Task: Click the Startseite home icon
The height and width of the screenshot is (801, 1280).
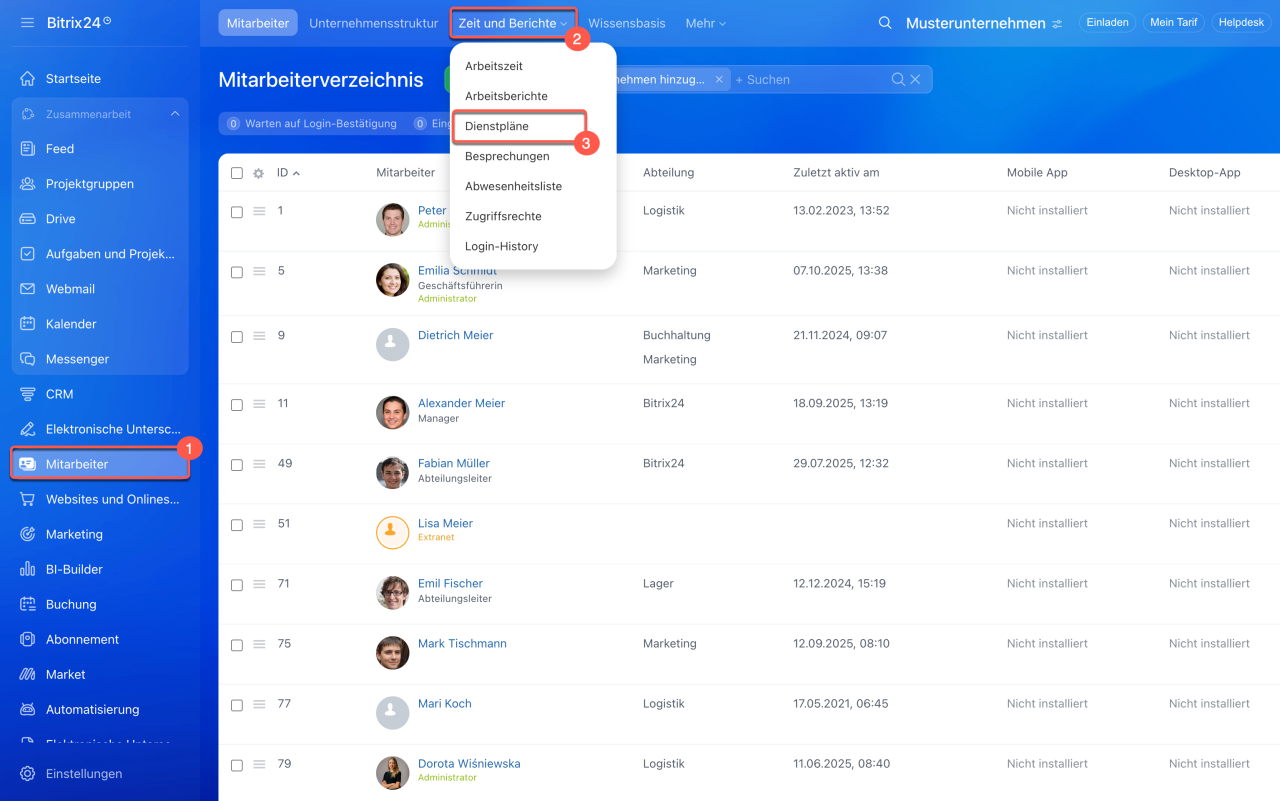Action: (x=28, y=79)
